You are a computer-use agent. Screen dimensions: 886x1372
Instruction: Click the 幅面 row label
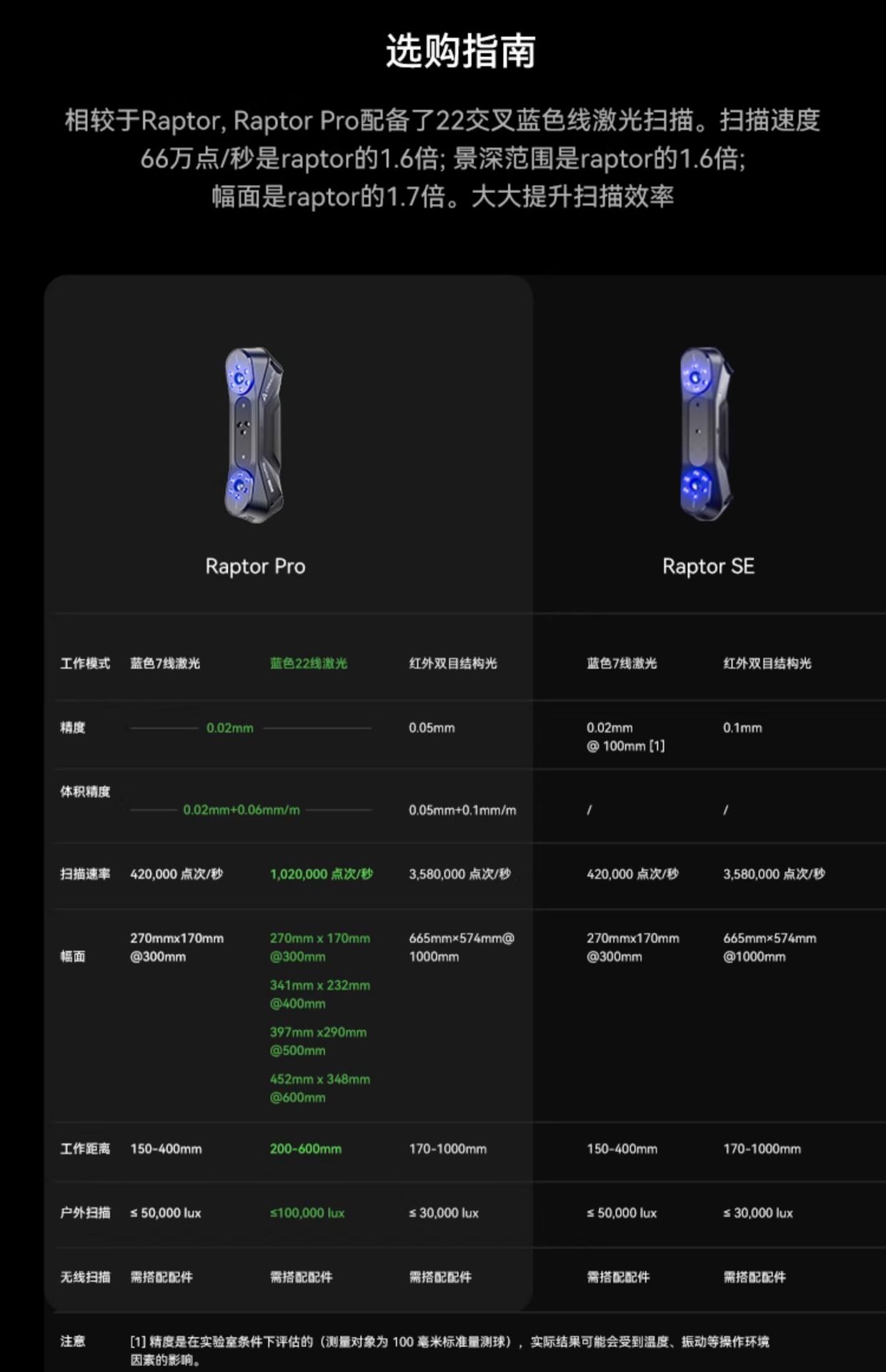click(73, 956)
